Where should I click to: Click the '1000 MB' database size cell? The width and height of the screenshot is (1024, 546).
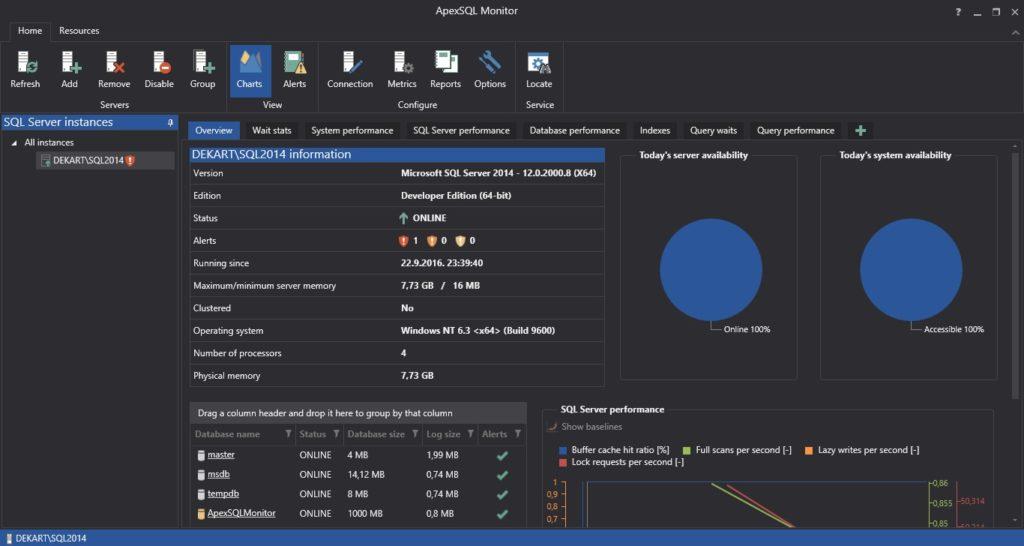pyautogui.click(x=365, y=514)
